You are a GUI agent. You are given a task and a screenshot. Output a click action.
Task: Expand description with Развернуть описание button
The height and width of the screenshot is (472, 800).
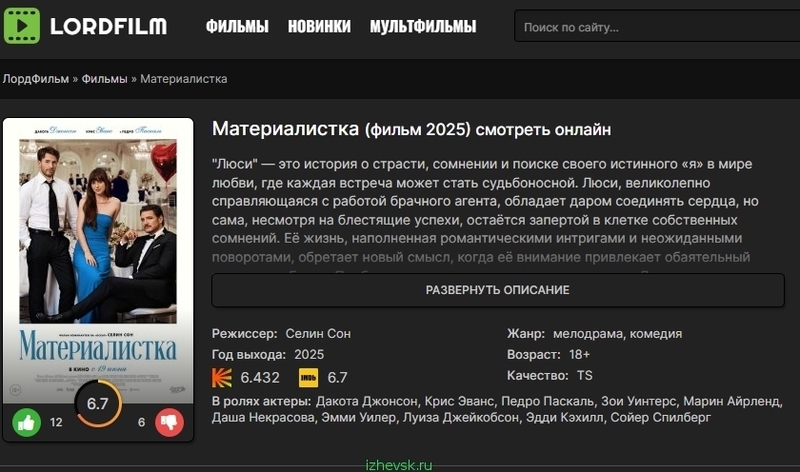[498, 290]
